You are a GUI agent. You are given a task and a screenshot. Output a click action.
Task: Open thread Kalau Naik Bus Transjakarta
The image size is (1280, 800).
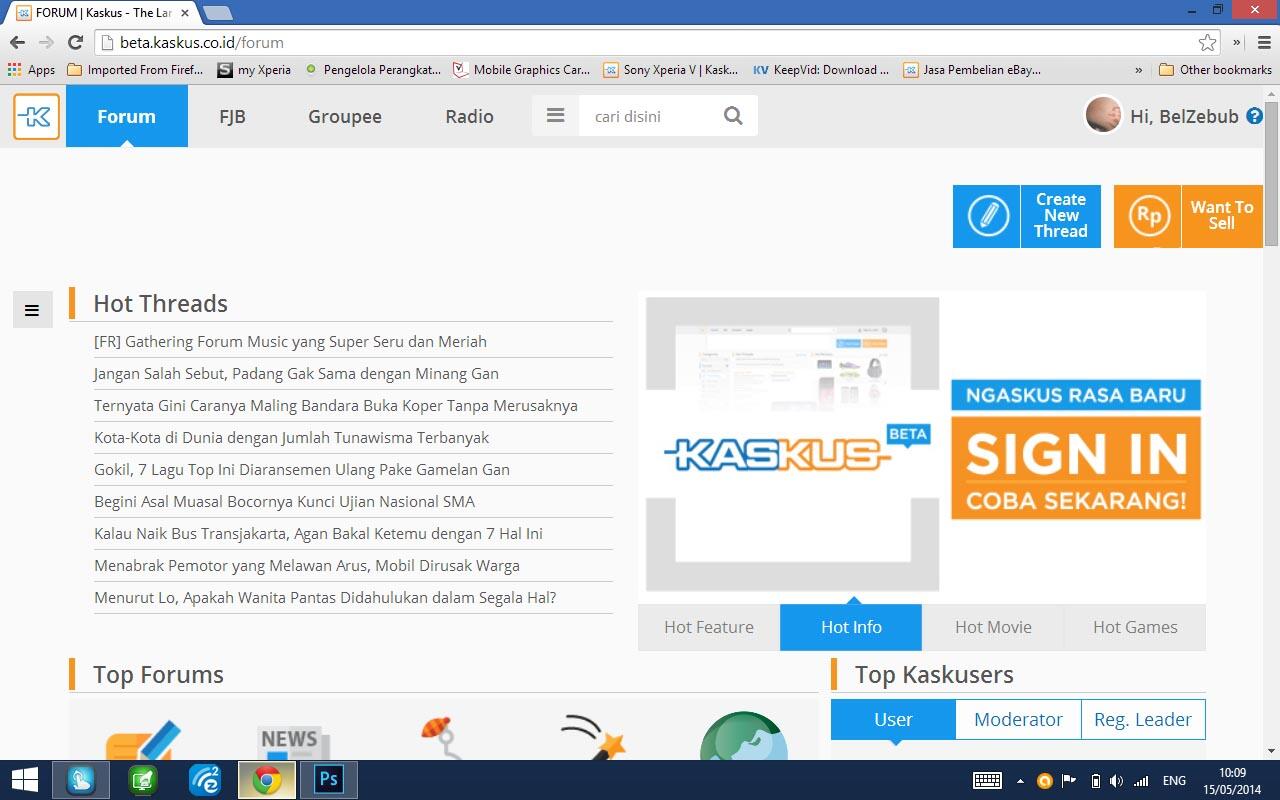tap(318, 533)
